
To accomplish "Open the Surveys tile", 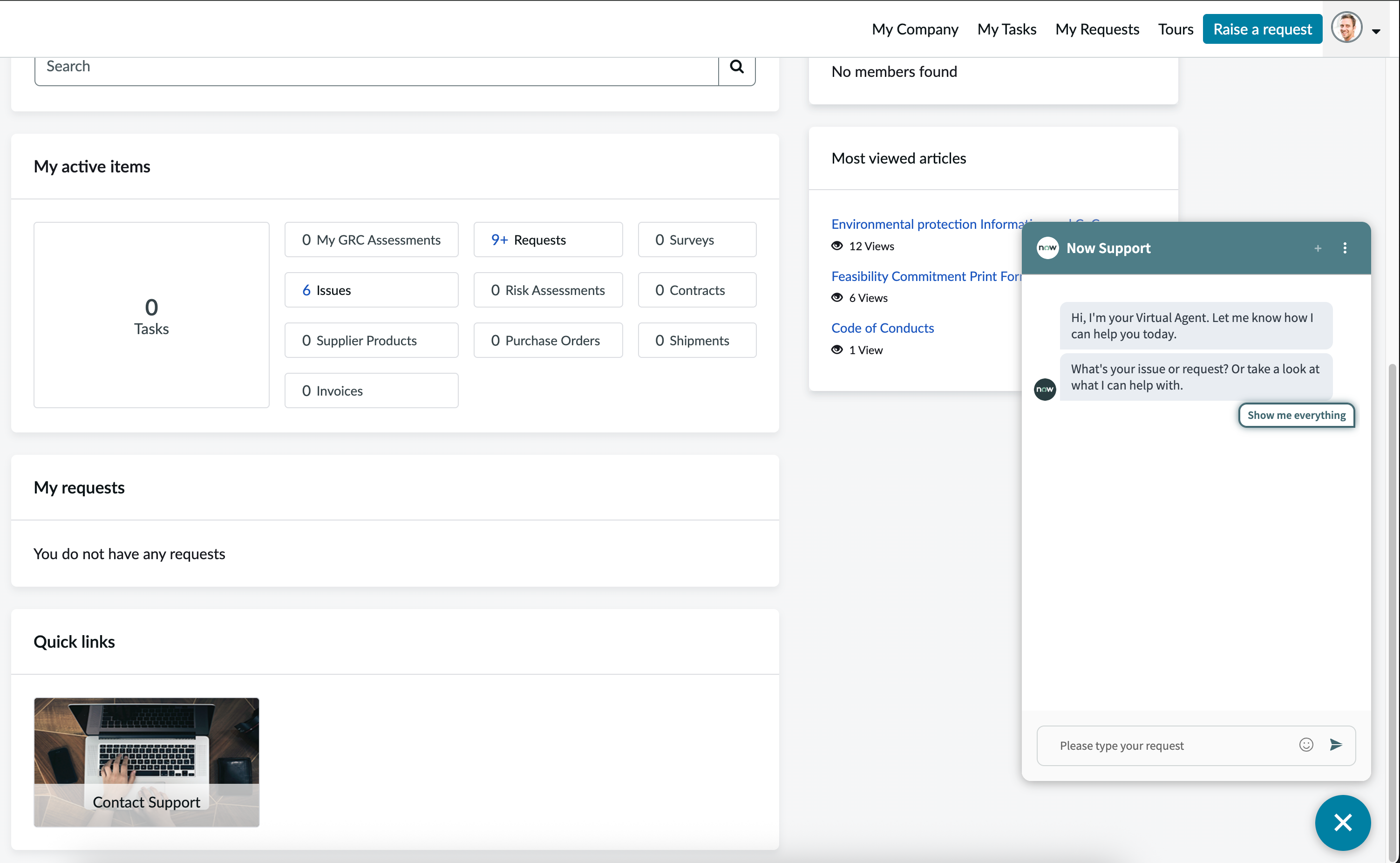I will coord(697,240).
